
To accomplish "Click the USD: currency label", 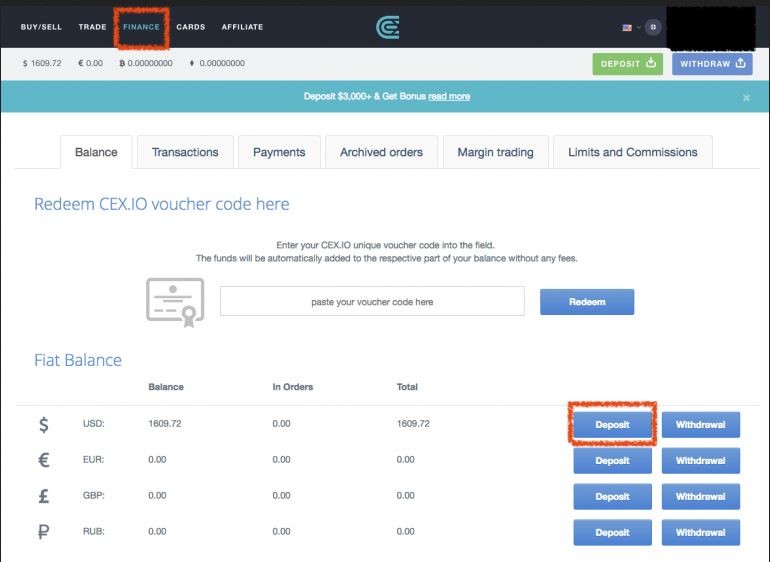I will click(x=93, y=423).
